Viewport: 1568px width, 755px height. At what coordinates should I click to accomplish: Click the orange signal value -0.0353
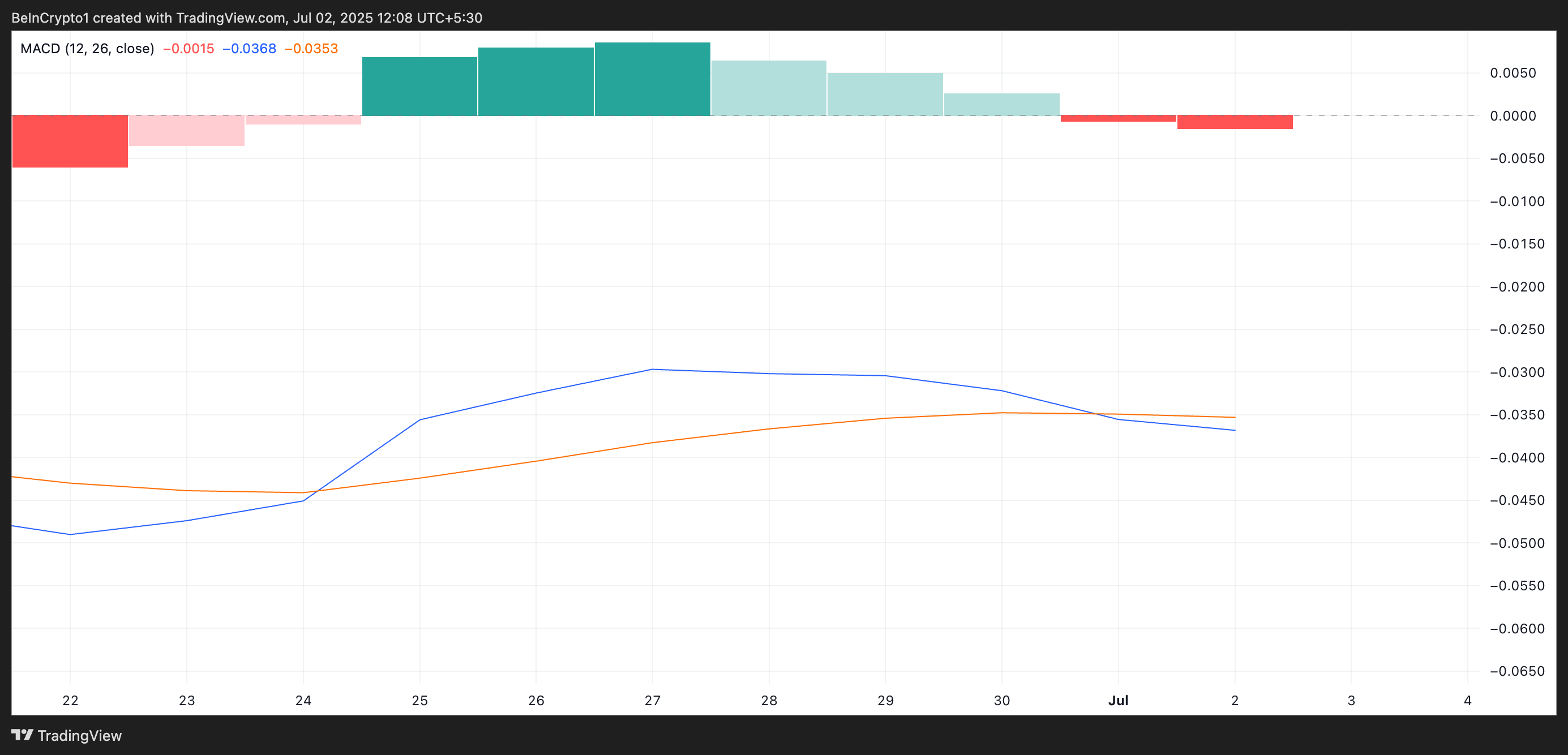coord(311,49)
